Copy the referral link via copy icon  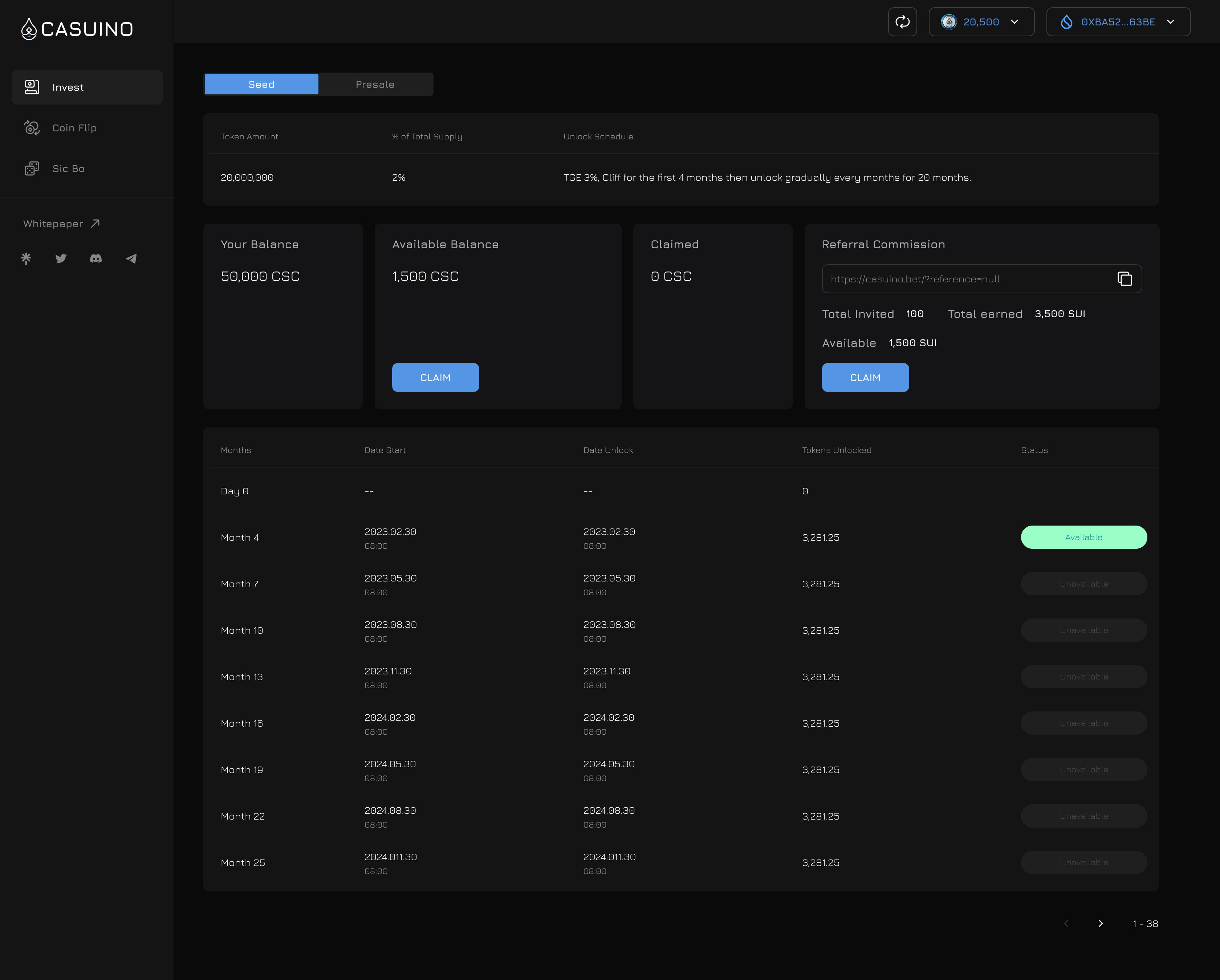click(x=1125, y=279)
